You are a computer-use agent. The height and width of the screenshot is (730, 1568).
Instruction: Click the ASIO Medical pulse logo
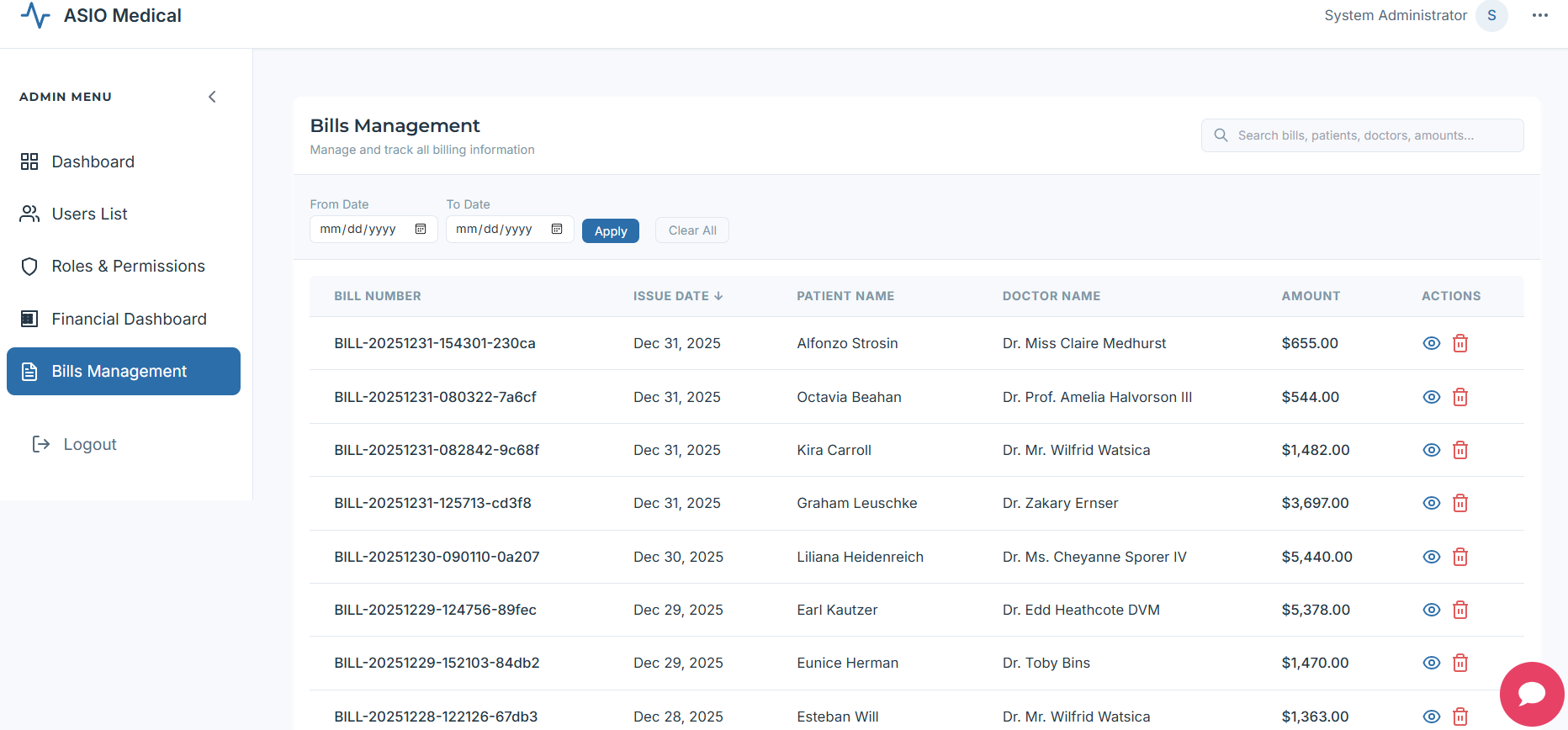pos(35,16)
